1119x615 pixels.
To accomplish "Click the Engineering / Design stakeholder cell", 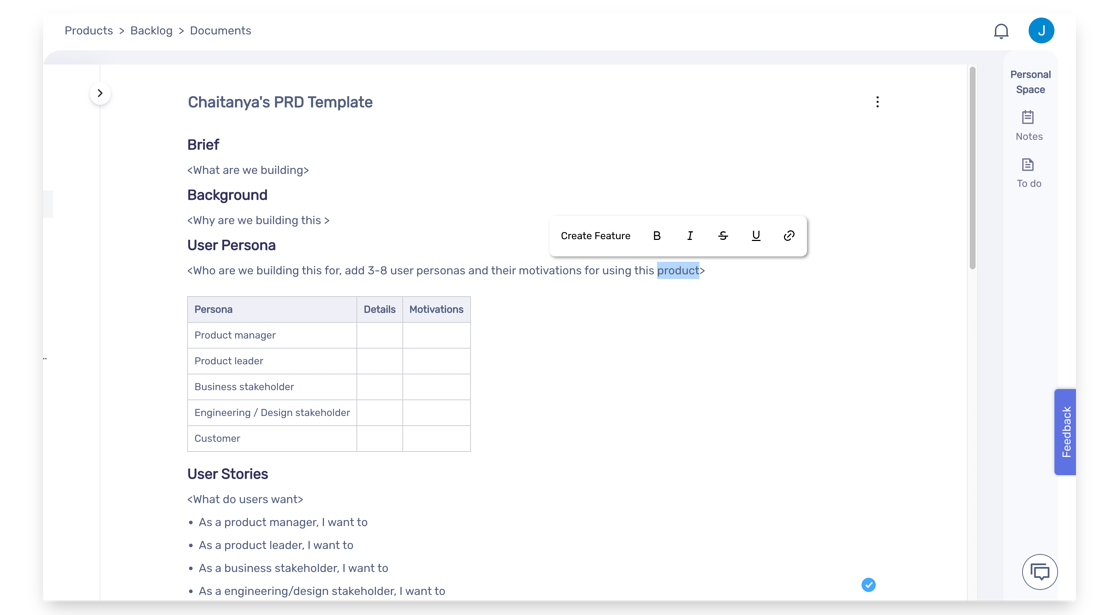I will pyautogui.click(x=272, y=412).
